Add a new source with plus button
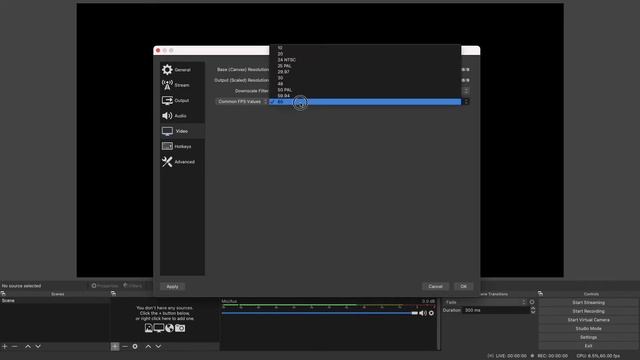This screenshot has width=640, height=360. [x=115, y=347]
